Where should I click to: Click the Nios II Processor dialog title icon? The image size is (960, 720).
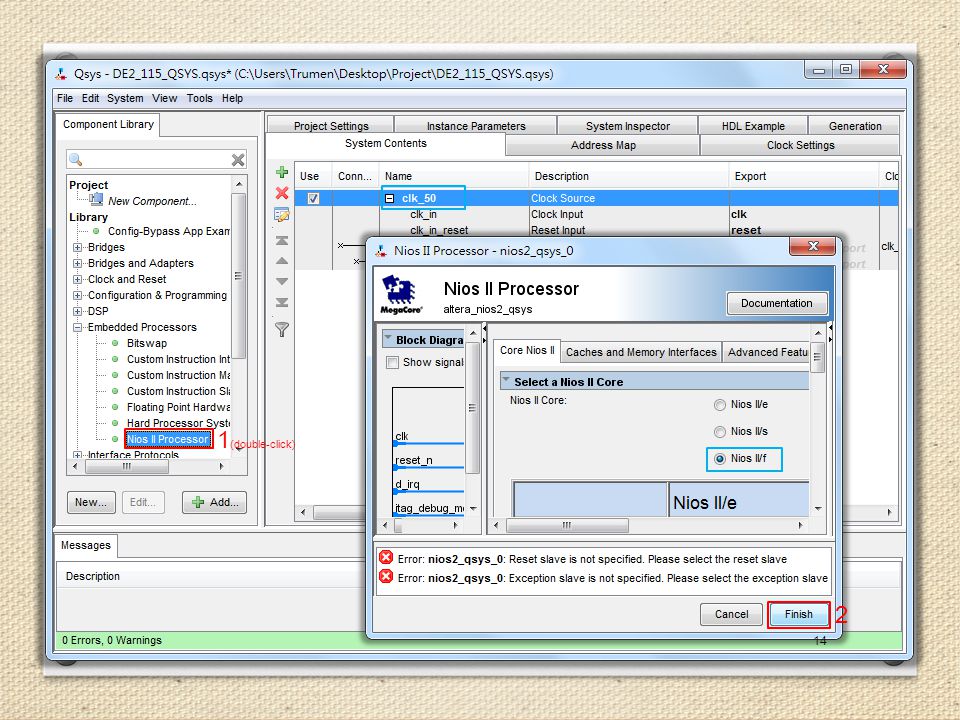pos(381,250)
